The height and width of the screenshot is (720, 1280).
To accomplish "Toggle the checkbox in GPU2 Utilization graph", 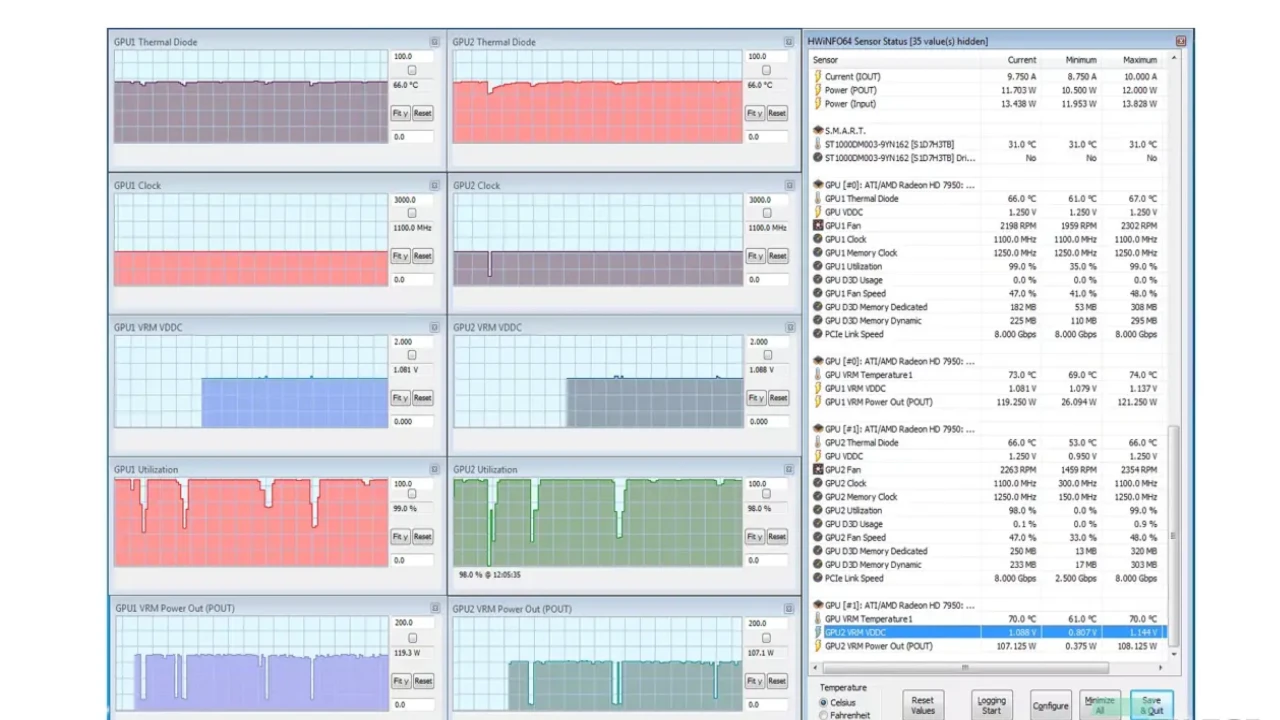I will [x=766, y=494].
